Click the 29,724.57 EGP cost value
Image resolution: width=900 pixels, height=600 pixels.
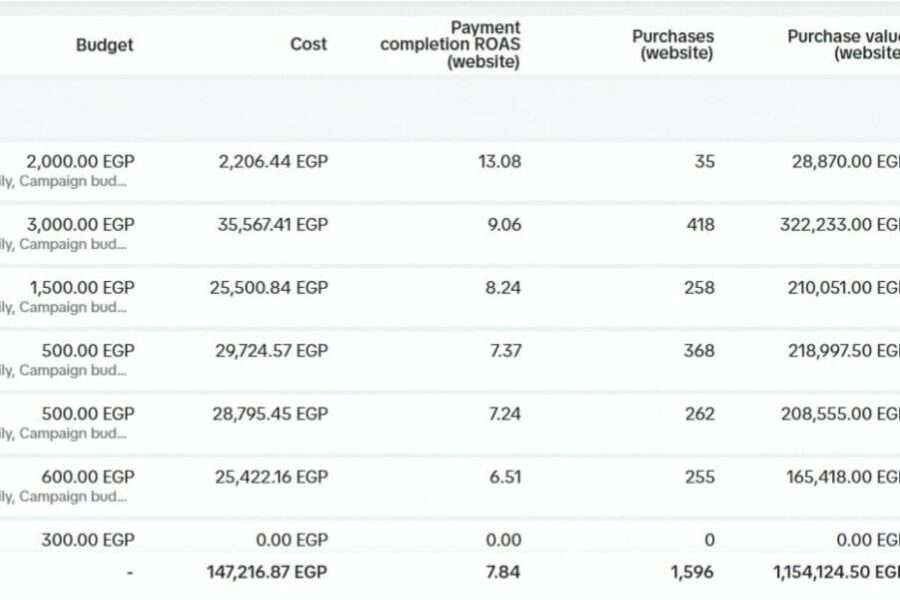272,351
